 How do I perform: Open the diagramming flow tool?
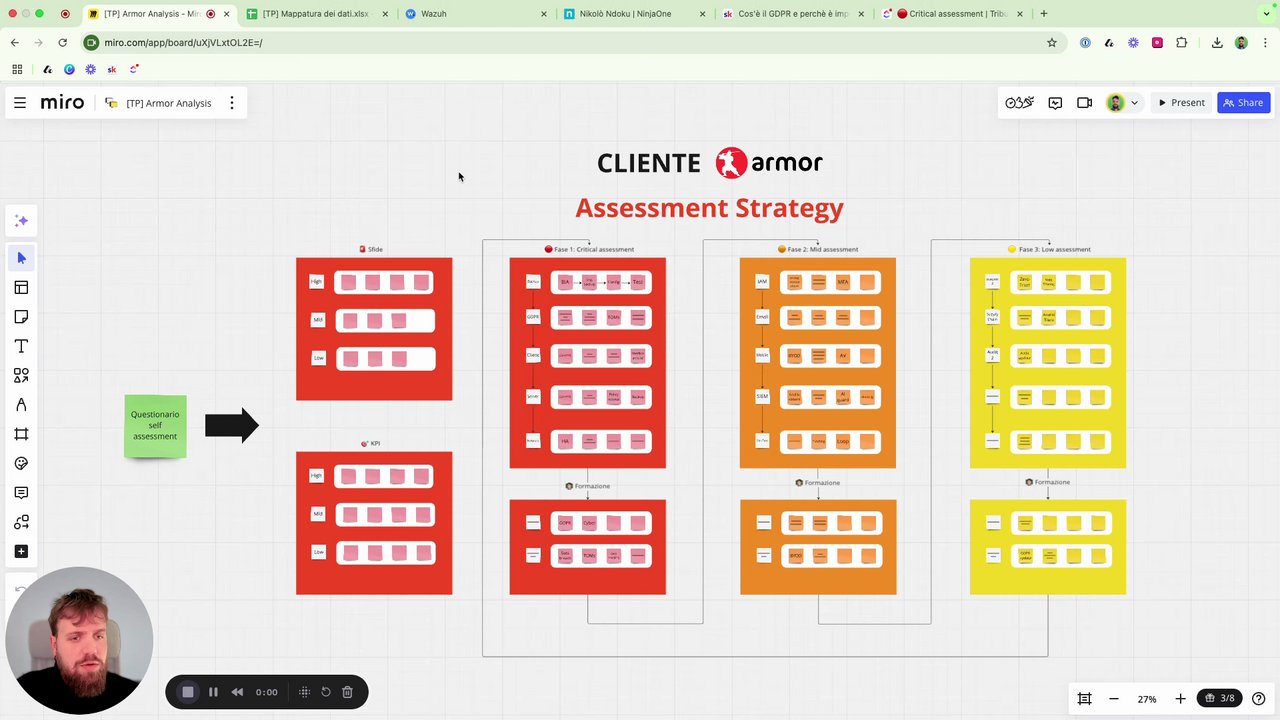21,522
